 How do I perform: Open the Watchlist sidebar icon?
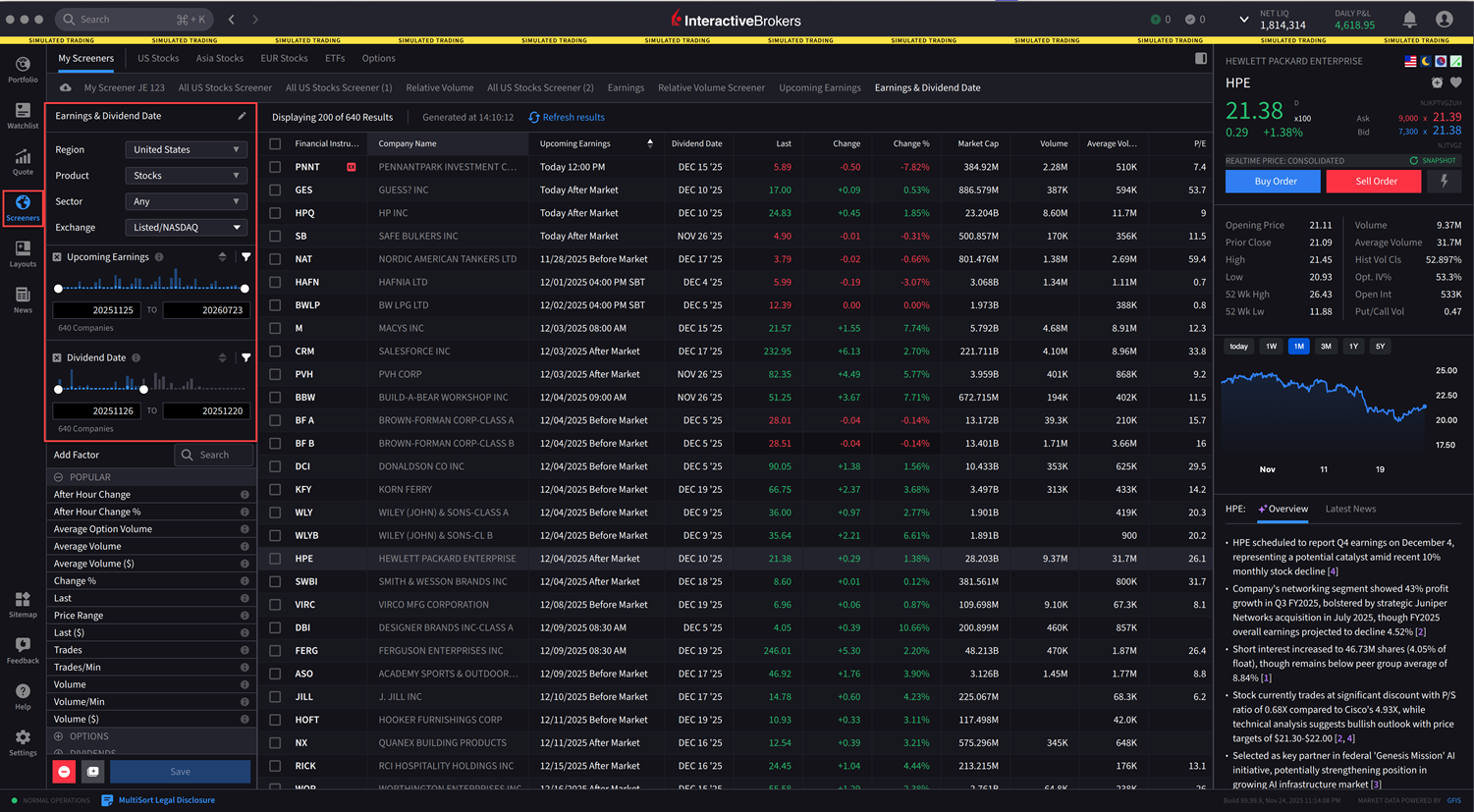[23, 115]
